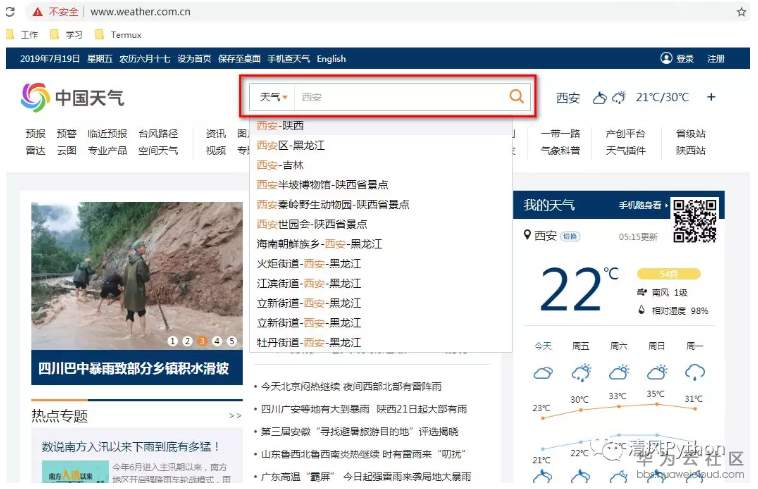Open the landslide news carousel image
The width and height of the screenshot is (758, 489).
(137, 275)
